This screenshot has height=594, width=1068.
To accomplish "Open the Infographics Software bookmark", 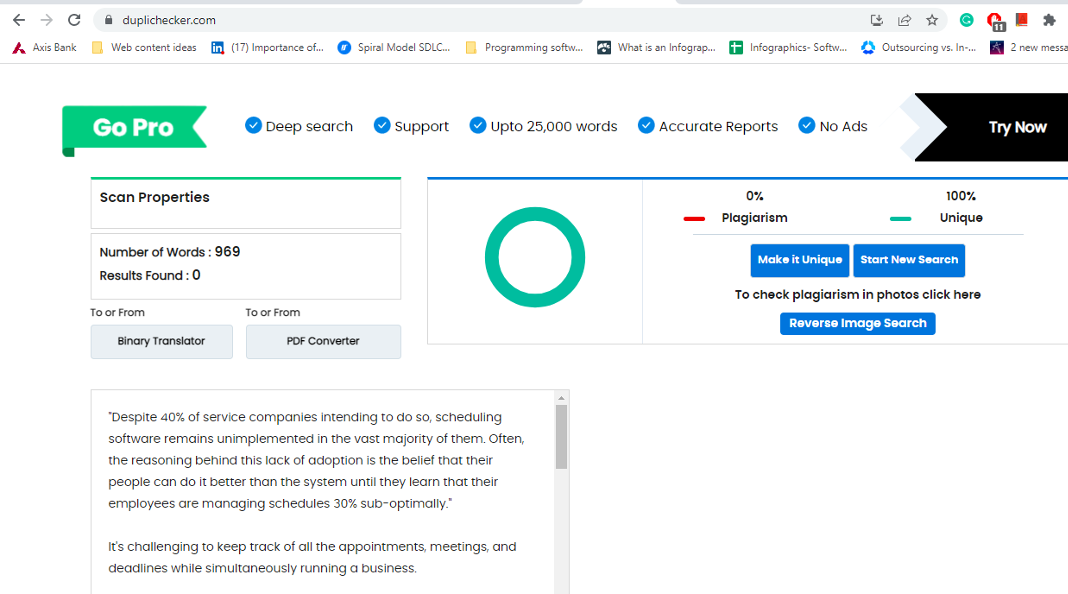I will tap(788, 47).
